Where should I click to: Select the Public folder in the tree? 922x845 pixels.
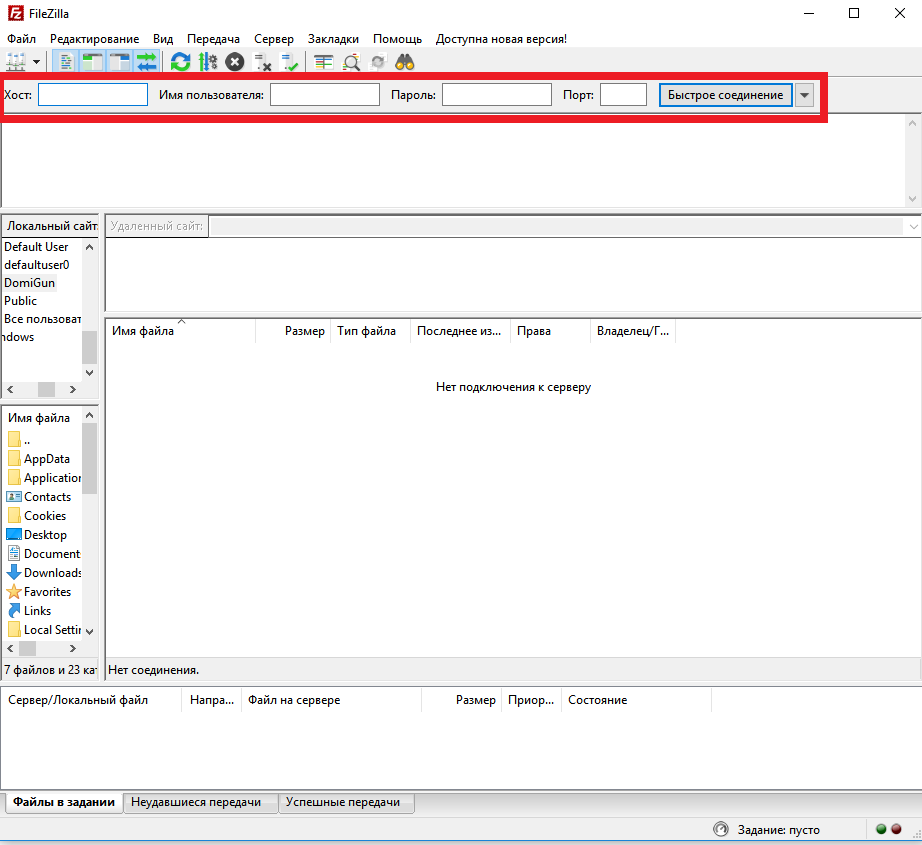21,300
